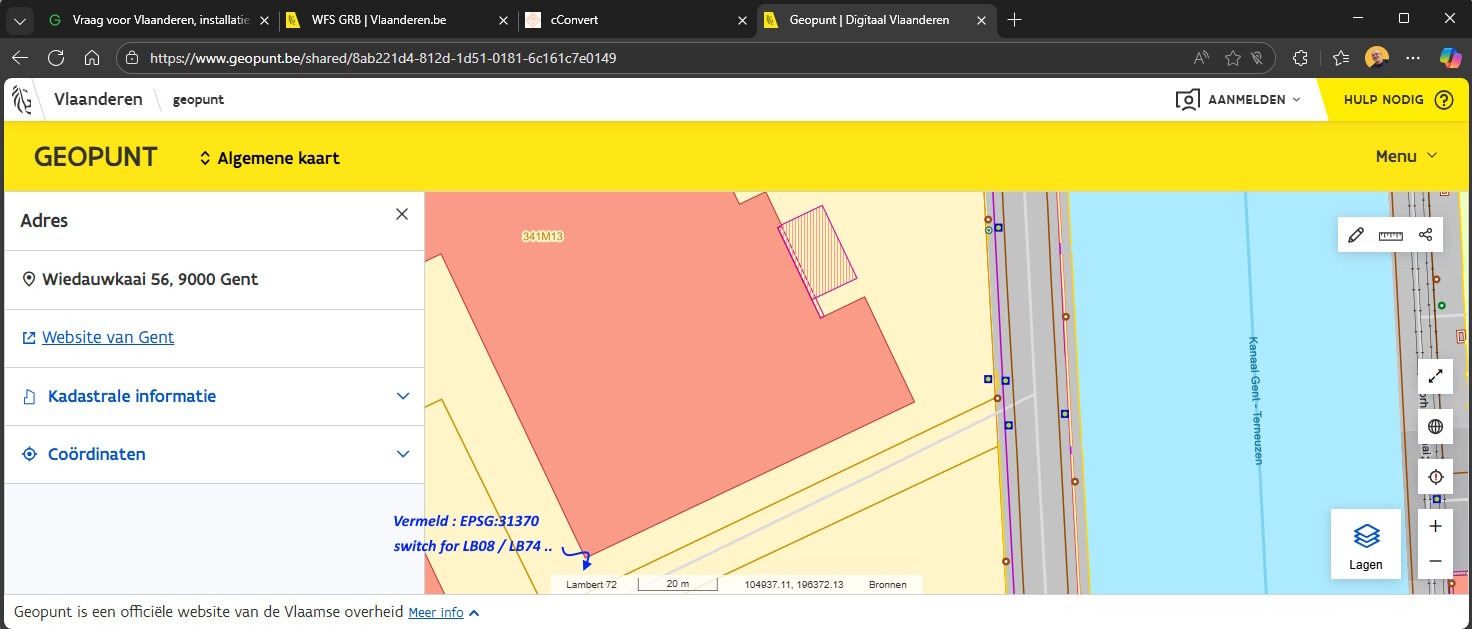
Task: Open the Menu dropdown
Action: (1406, 156)
